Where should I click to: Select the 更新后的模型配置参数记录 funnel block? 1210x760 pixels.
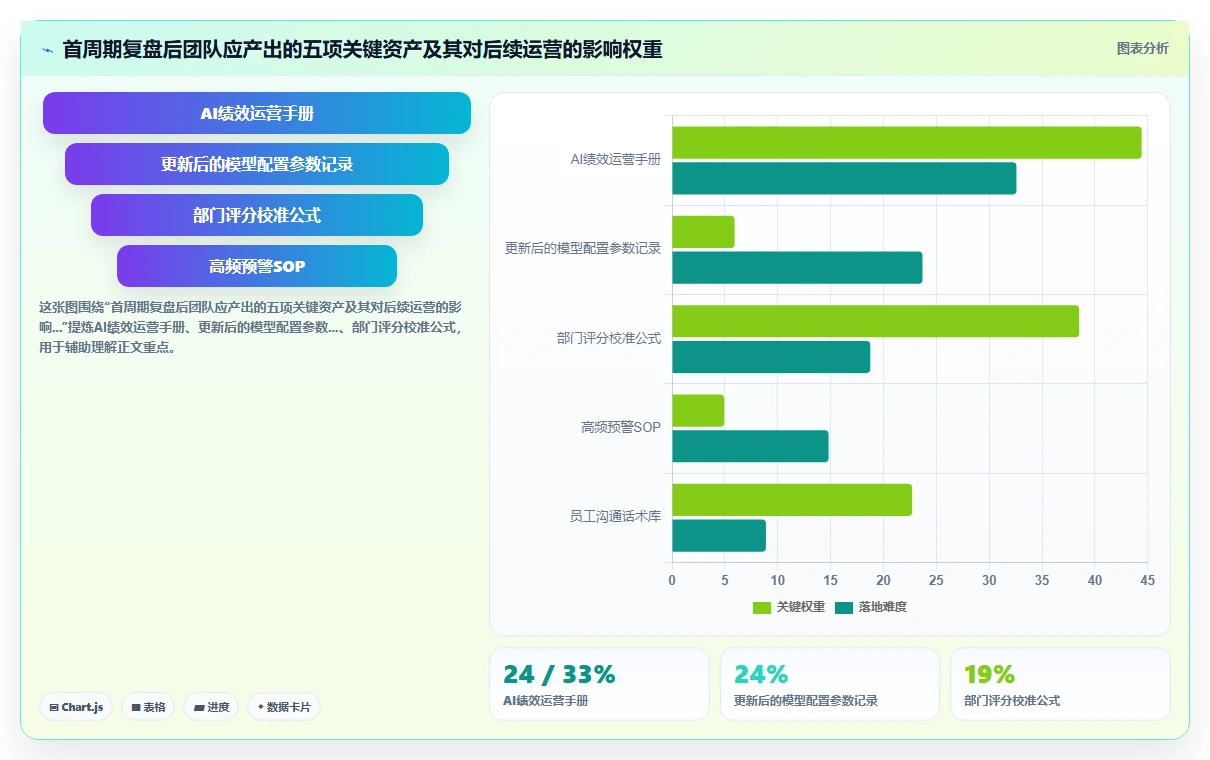[257, 164]
